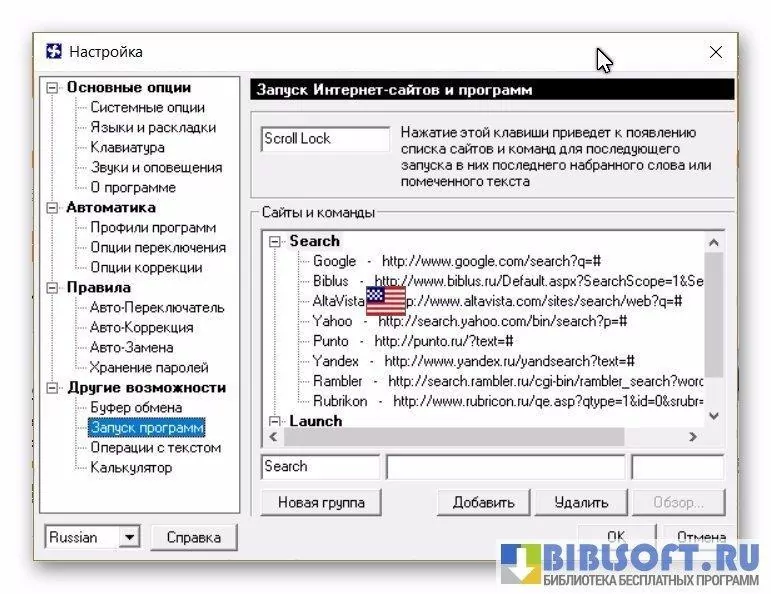The width and height of the screenshot is (771, 594).
Task: Collapse the Search group in sites list
Action: click(275, 241)
